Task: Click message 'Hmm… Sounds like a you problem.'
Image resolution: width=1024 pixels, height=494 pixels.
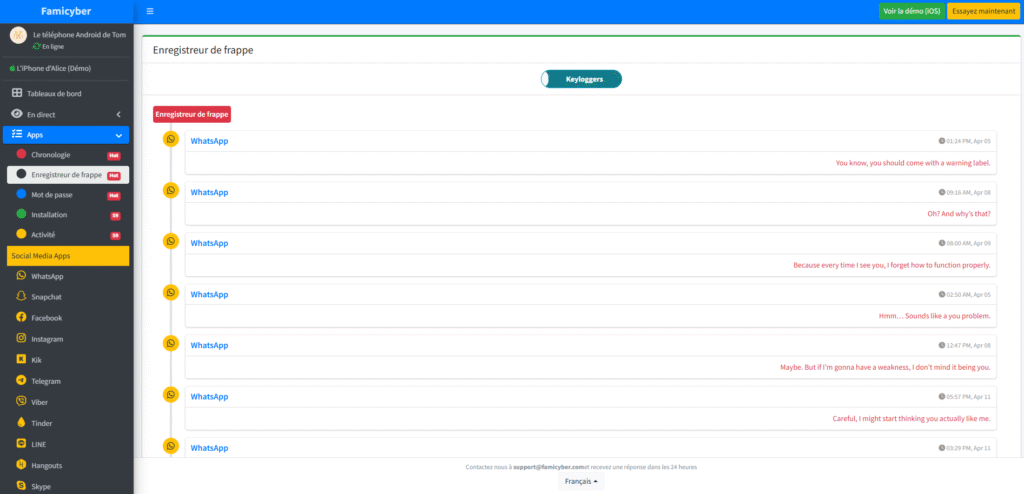Action: tap(935, 316)
